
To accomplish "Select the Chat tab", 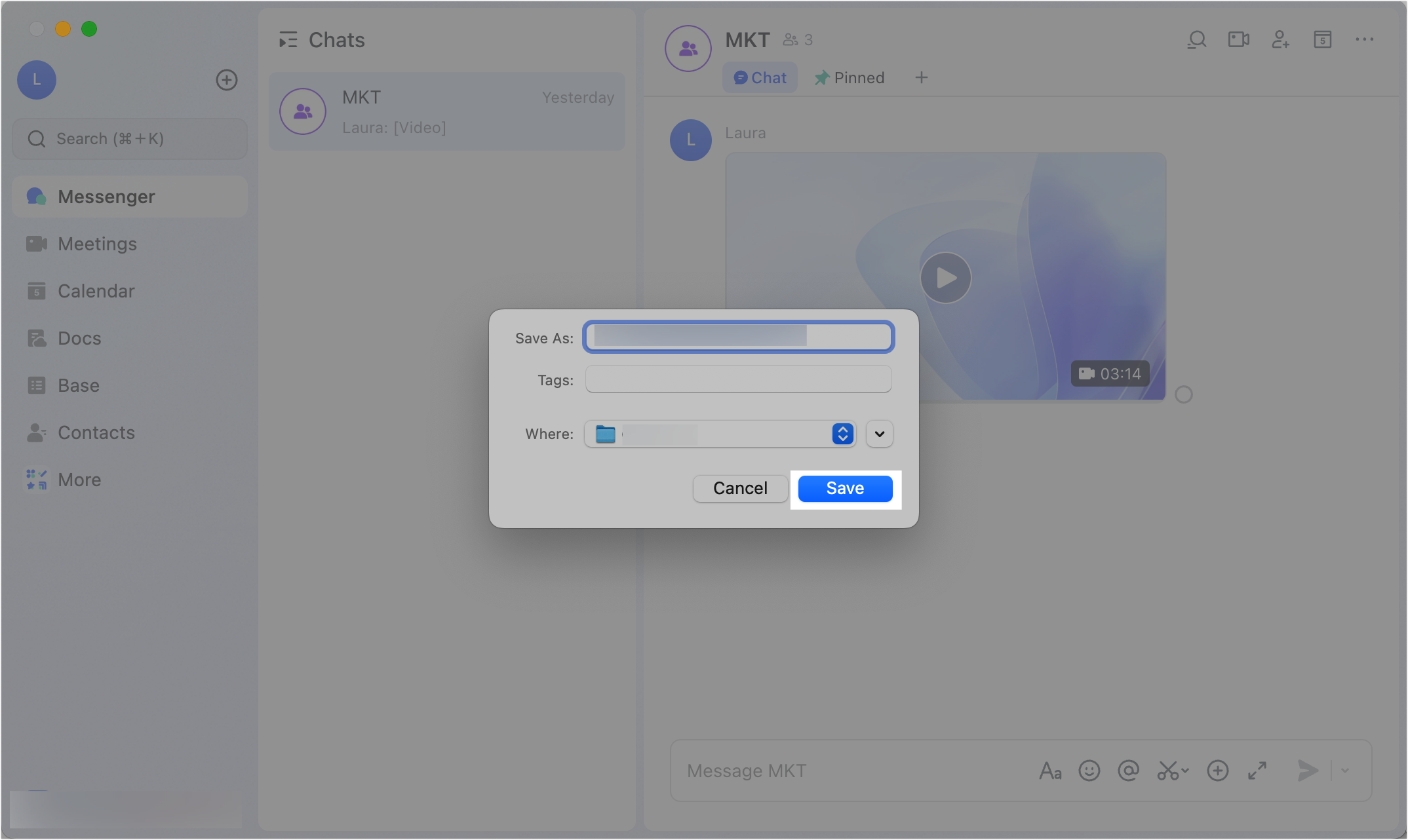I will (x=760, y=78).
